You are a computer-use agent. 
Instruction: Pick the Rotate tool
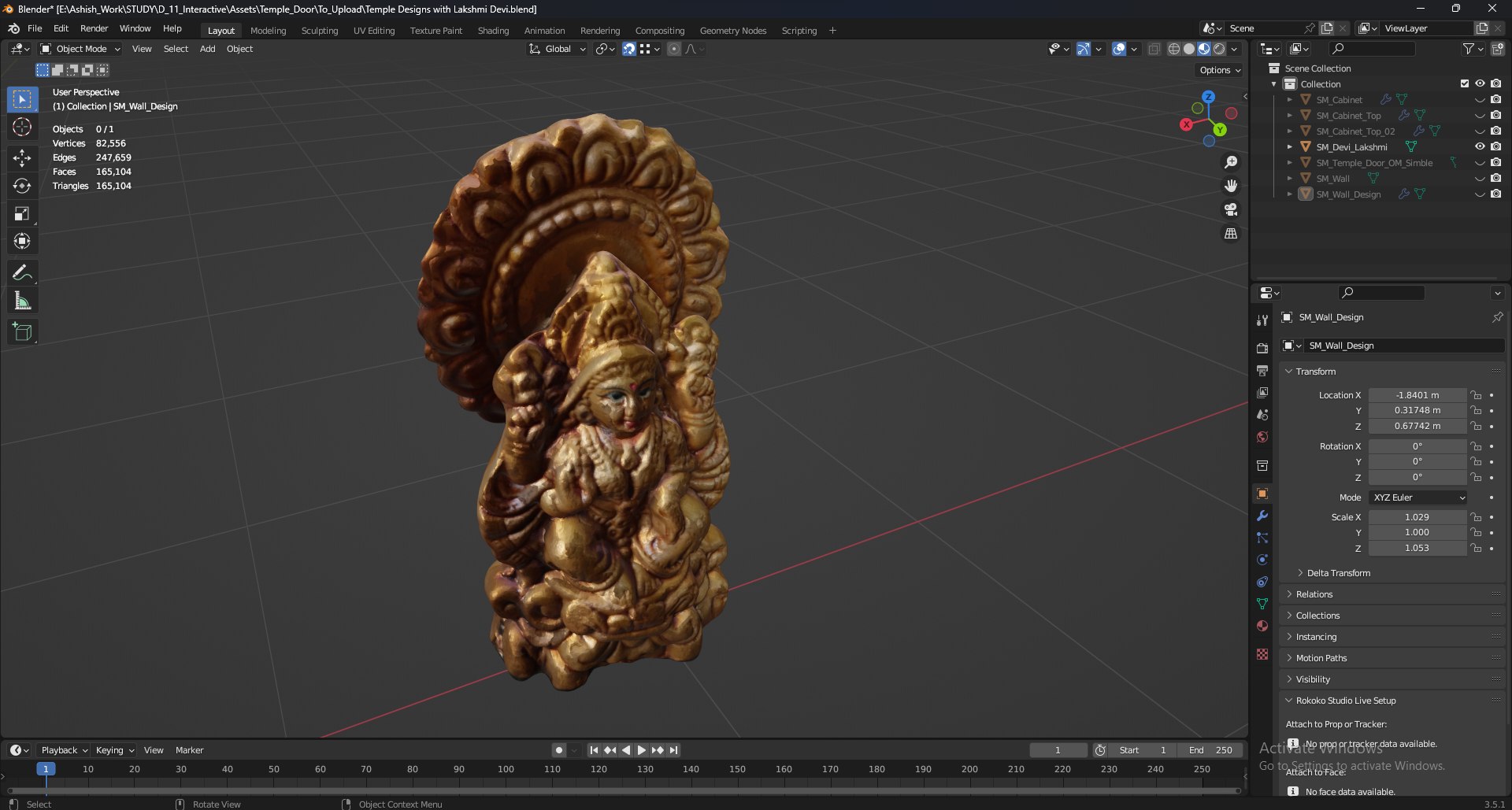point(22,186)
